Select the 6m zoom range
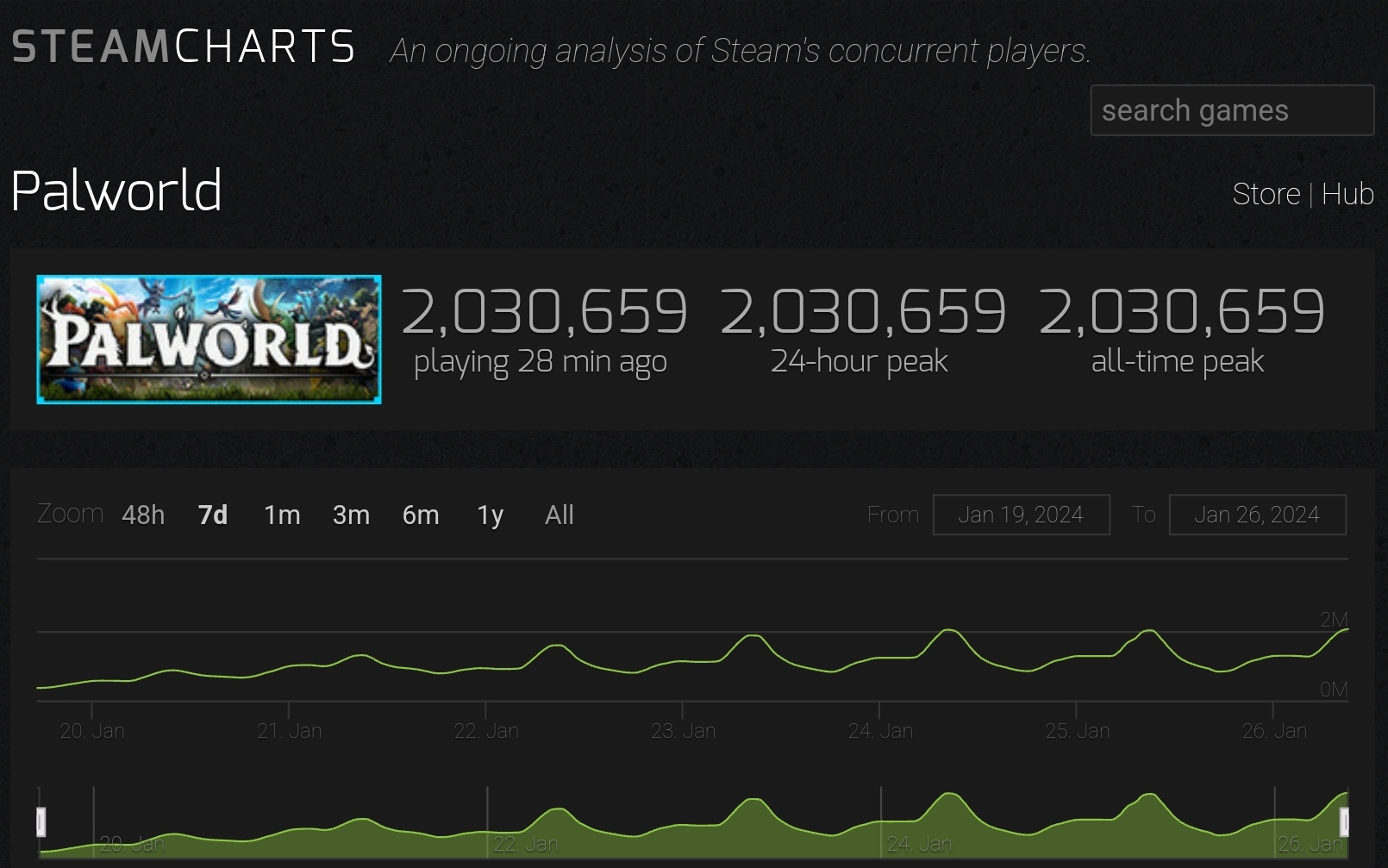 [x=421, y=515]
